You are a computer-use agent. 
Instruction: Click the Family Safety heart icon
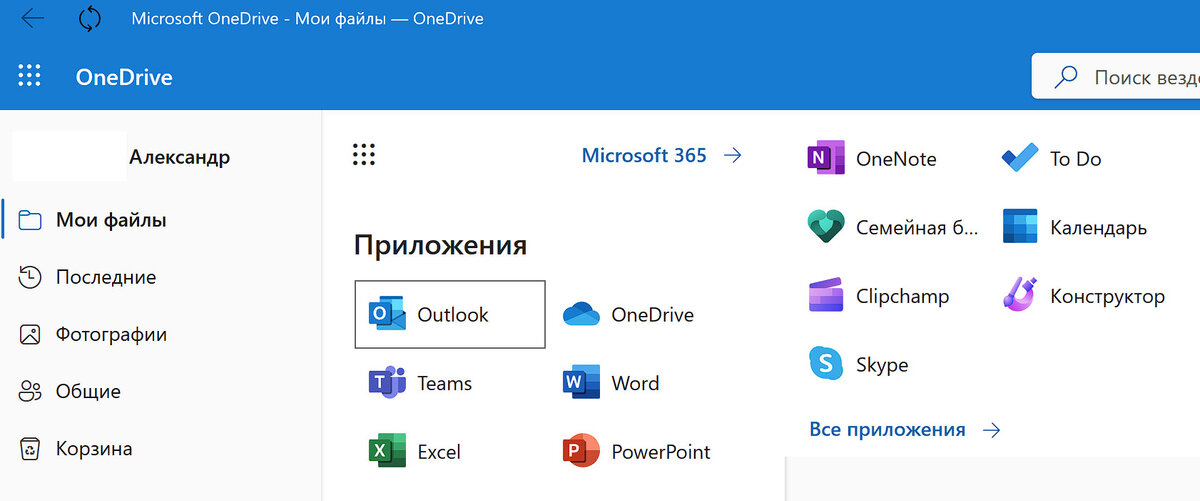click(826, 227)
